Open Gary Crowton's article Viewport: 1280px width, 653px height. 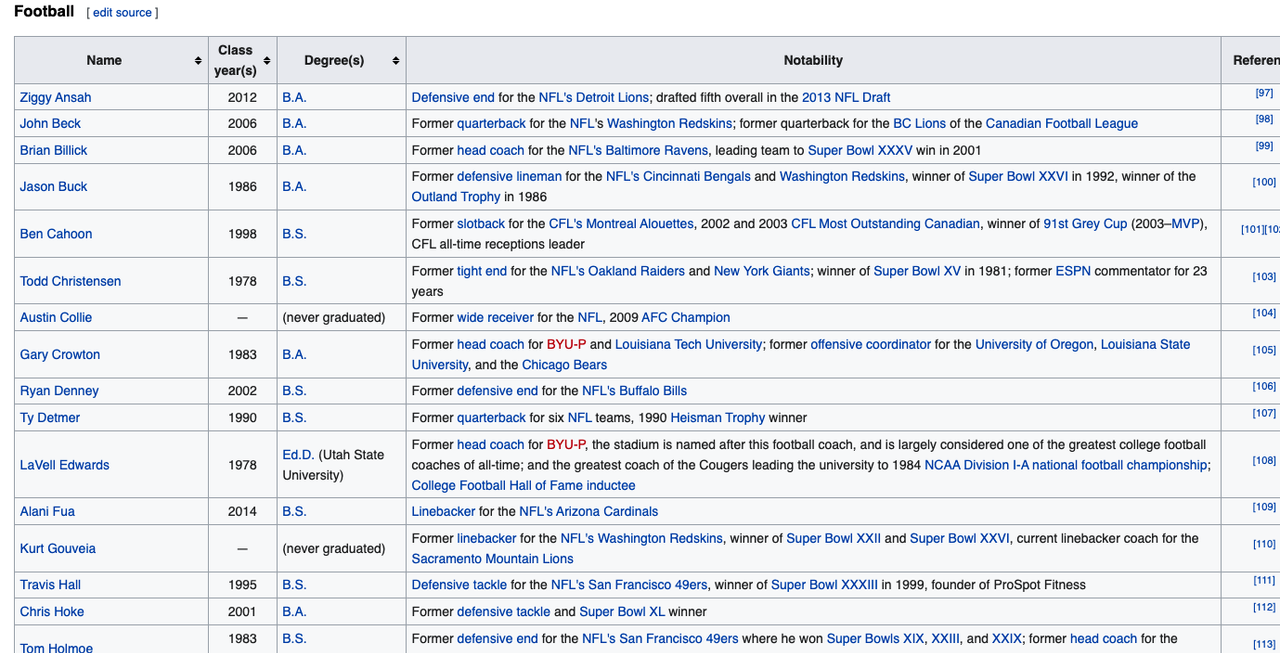point(60,354)
